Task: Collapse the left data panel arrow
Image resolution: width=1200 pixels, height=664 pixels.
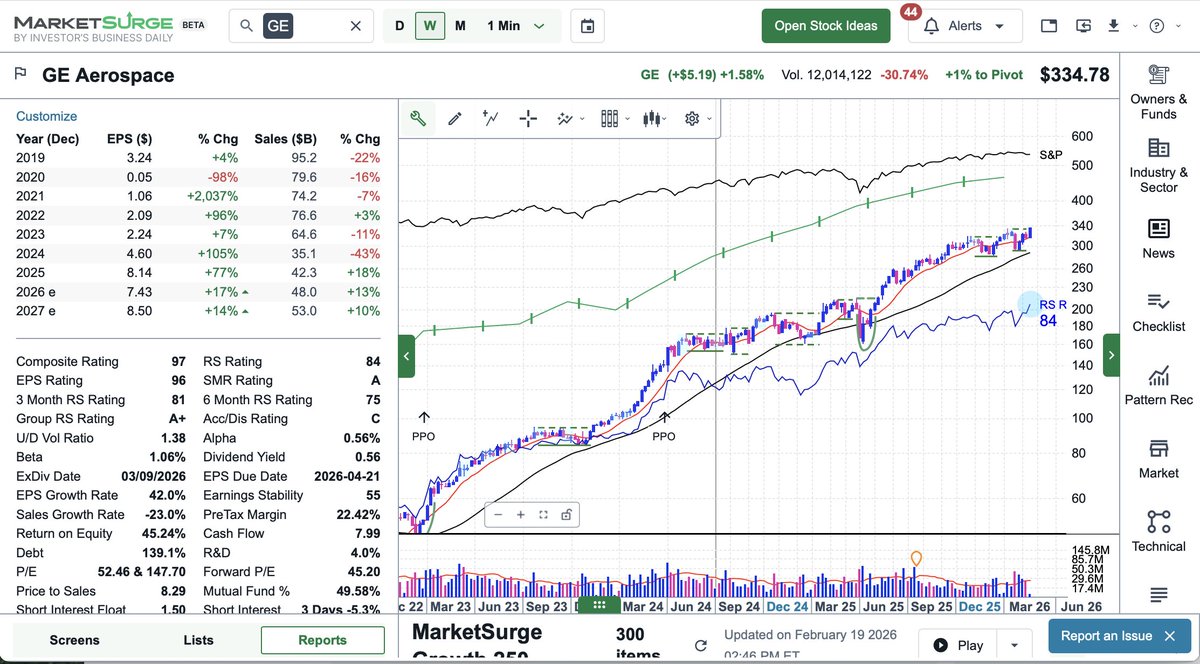Action: pos(406,355)
